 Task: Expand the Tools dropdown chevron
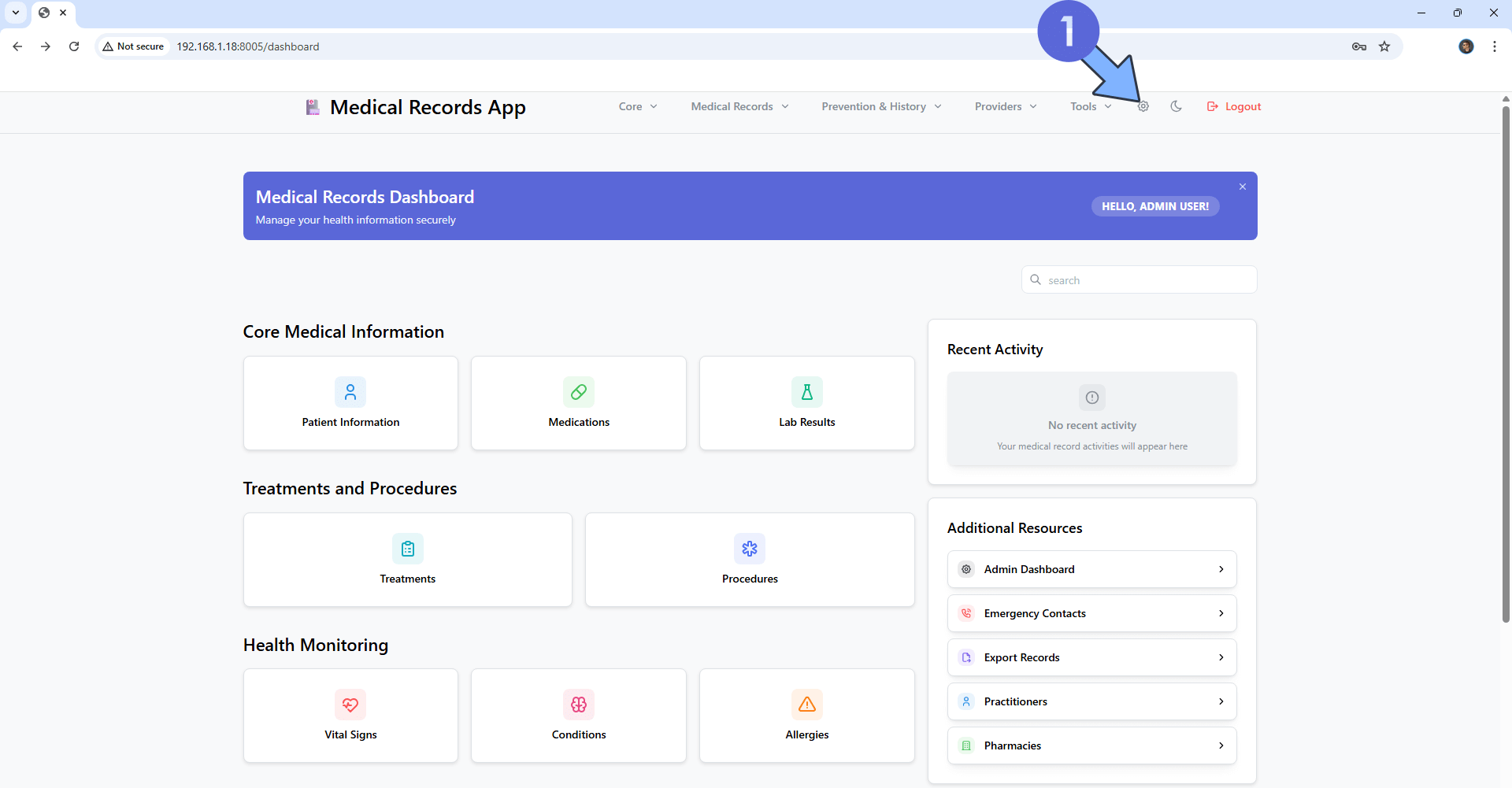coord(1108,107)
